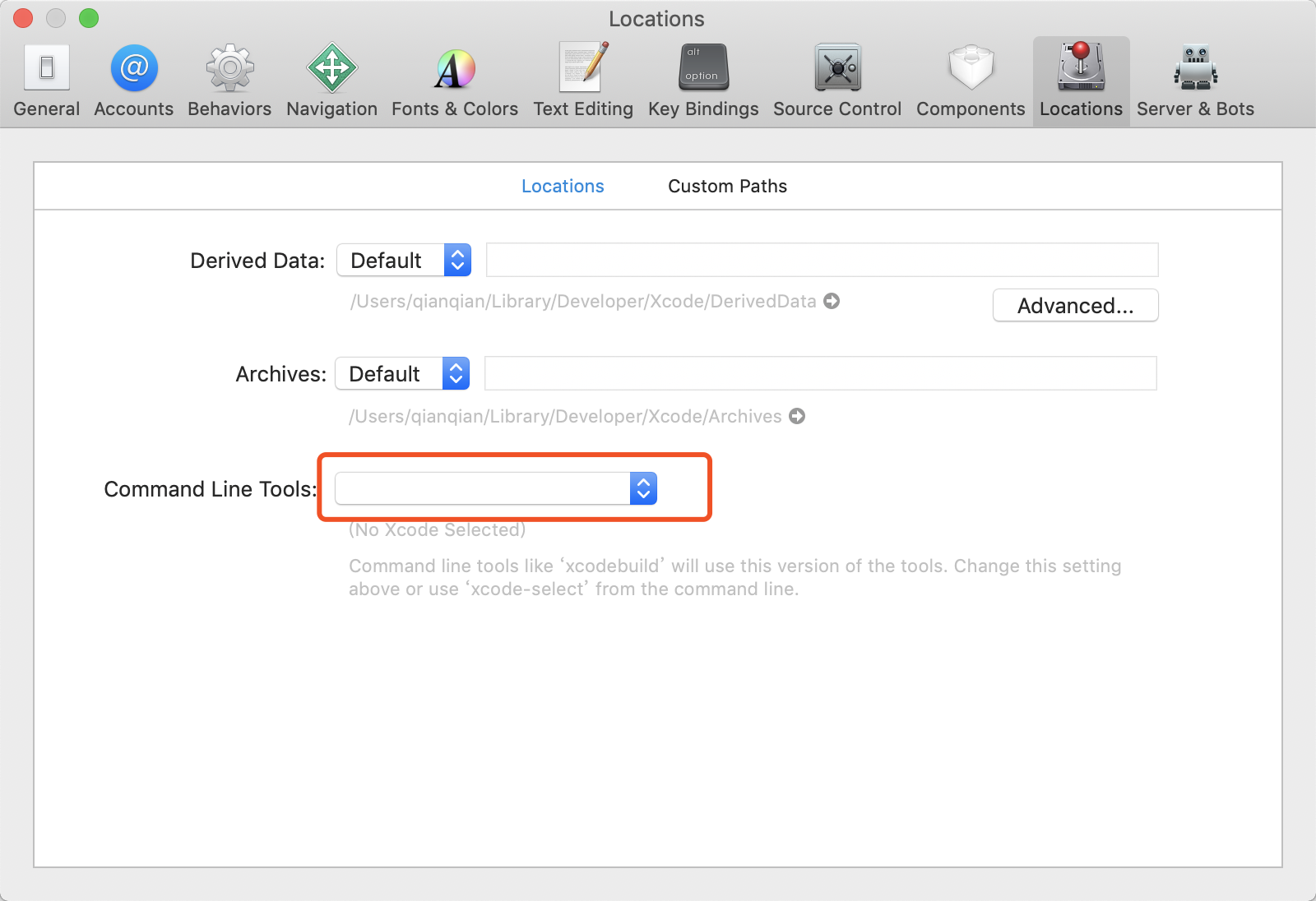
Task: Reveal DerivedData folder via arrow icon
Action: 832,302
